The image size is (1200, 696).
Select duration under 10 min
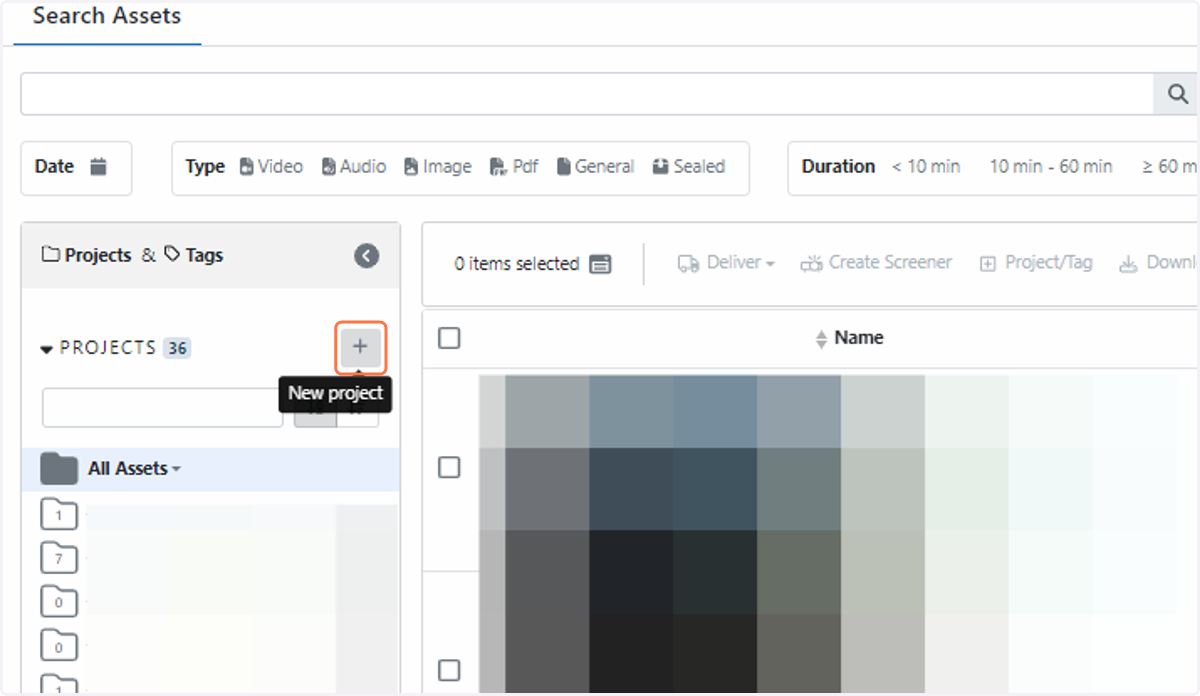pos(926,167)
